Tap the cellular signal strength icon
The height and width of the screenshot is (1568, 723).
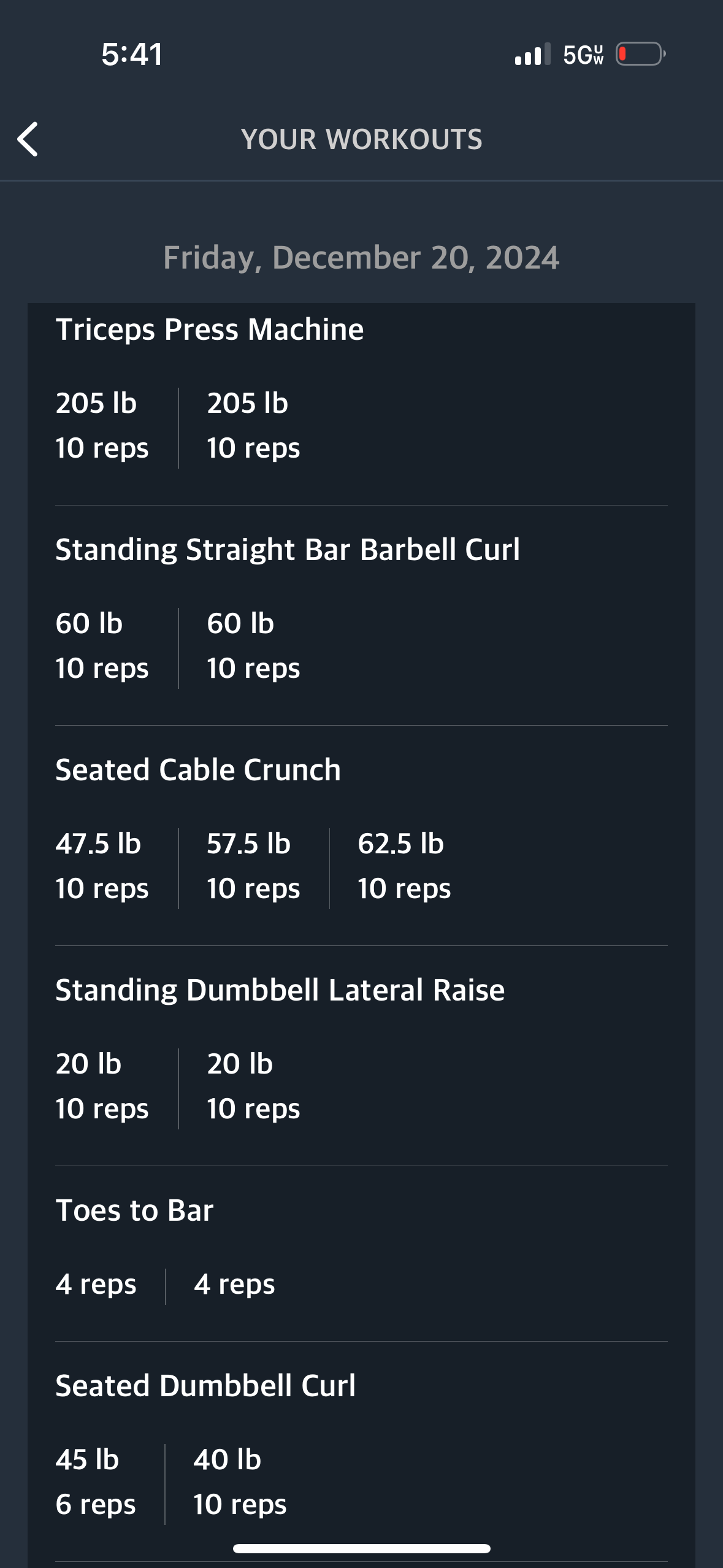pyautogui.click(x=532, y=55)
